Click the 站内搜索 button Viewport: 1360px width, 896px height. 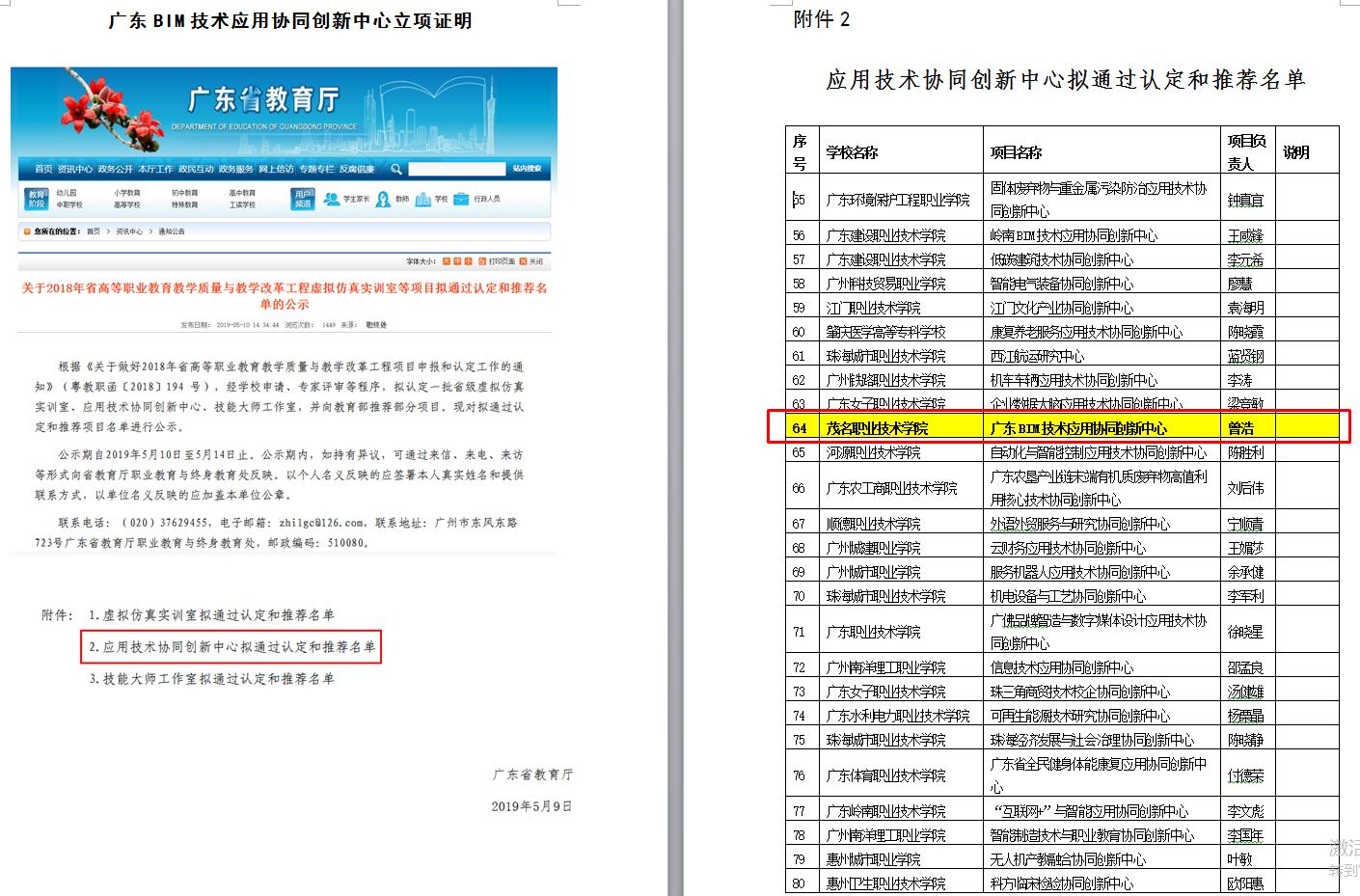(527, 170)
